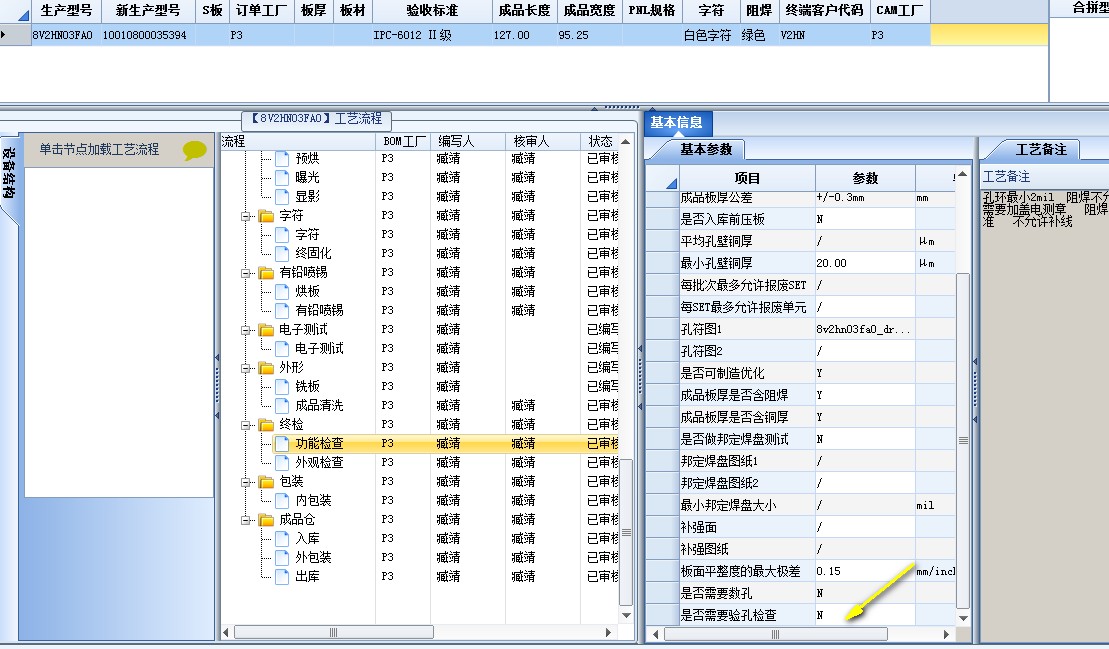Collapse the 有铅喷锡 tree node
The width and height of the screenshot is (1109, 649).
point(245,273)
